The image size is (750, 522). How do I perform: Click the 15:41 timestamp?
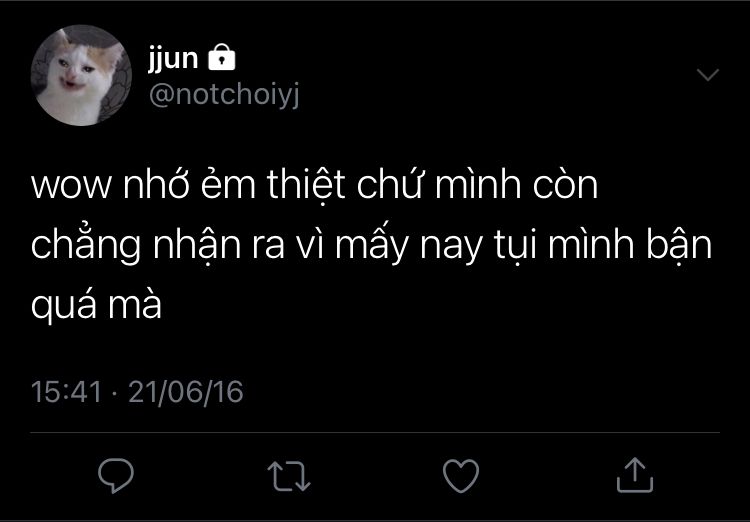tap(66, 392)
